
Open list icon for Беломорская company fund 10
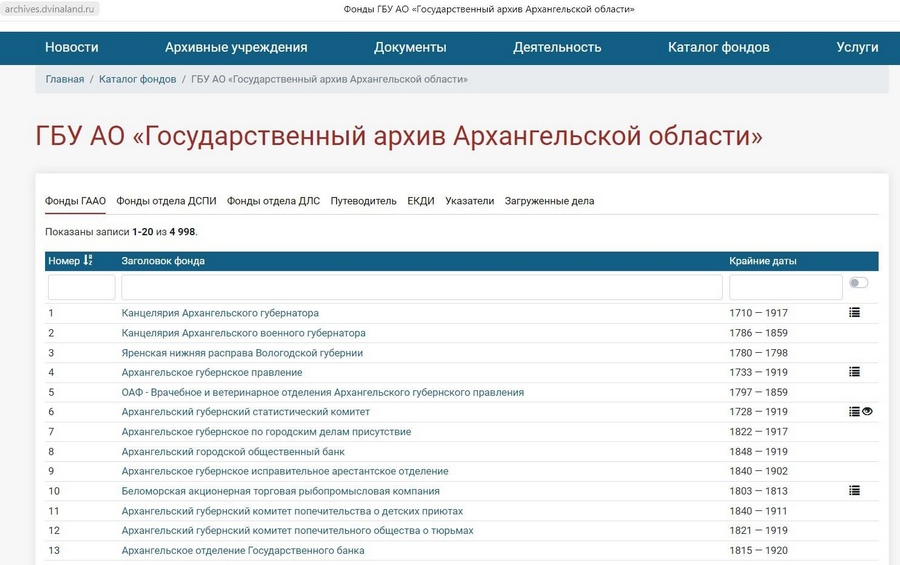pyautogui.click(x=854, y=490)
